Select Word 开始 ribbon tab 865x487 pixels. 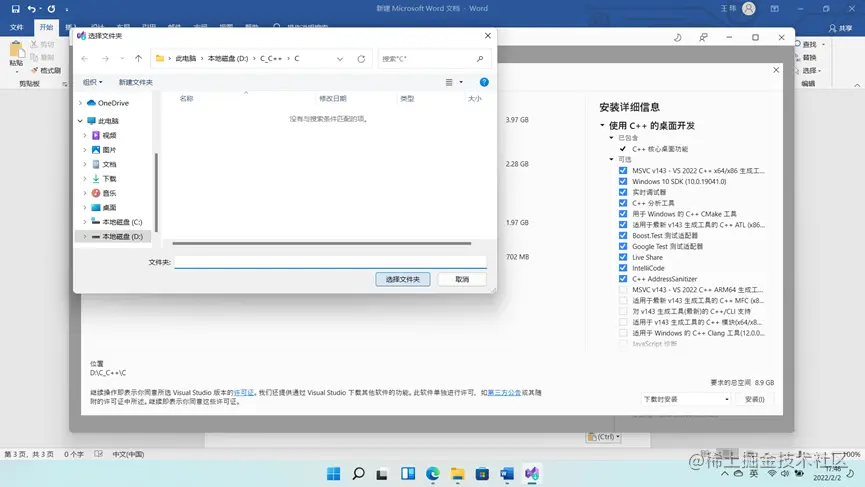pyautogui.click(x=46, y=27)
